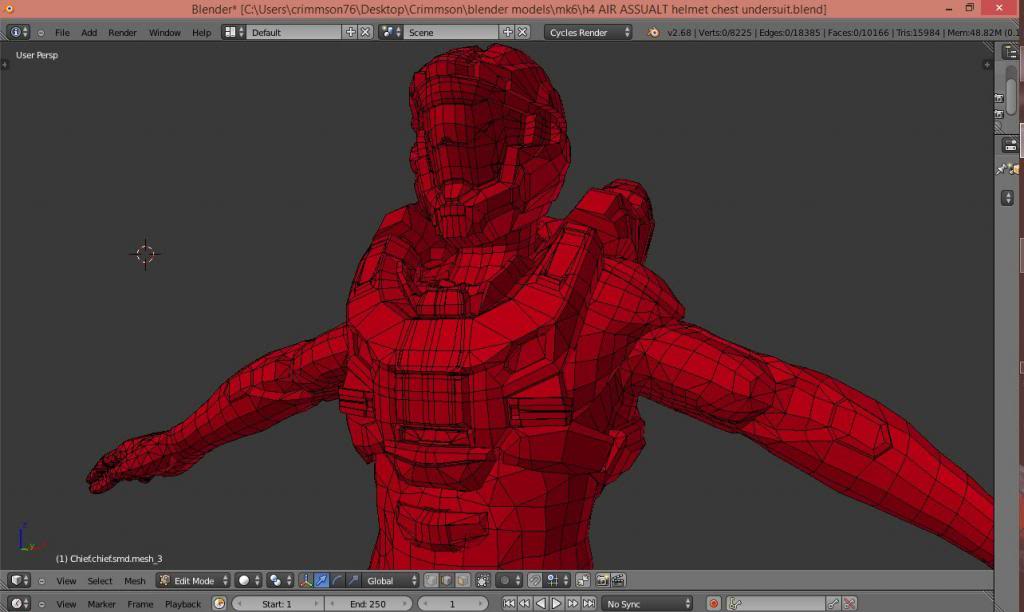Open the snap element selector

[x=557, y=580]
